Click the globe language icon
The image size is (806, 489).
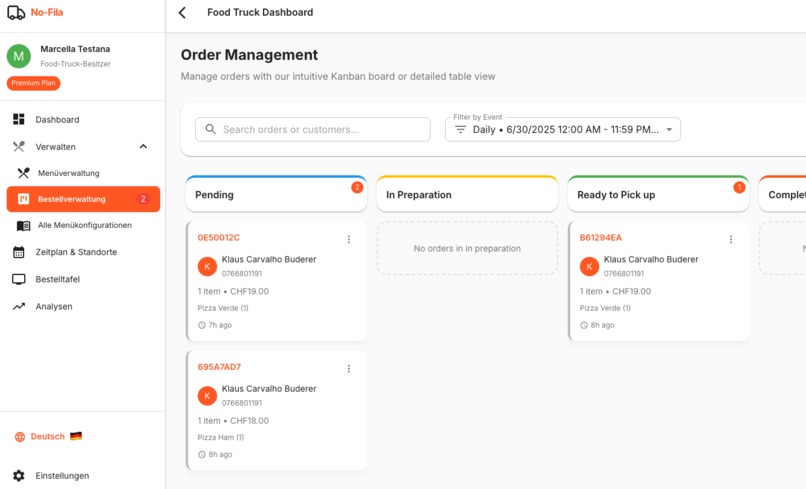20,437
